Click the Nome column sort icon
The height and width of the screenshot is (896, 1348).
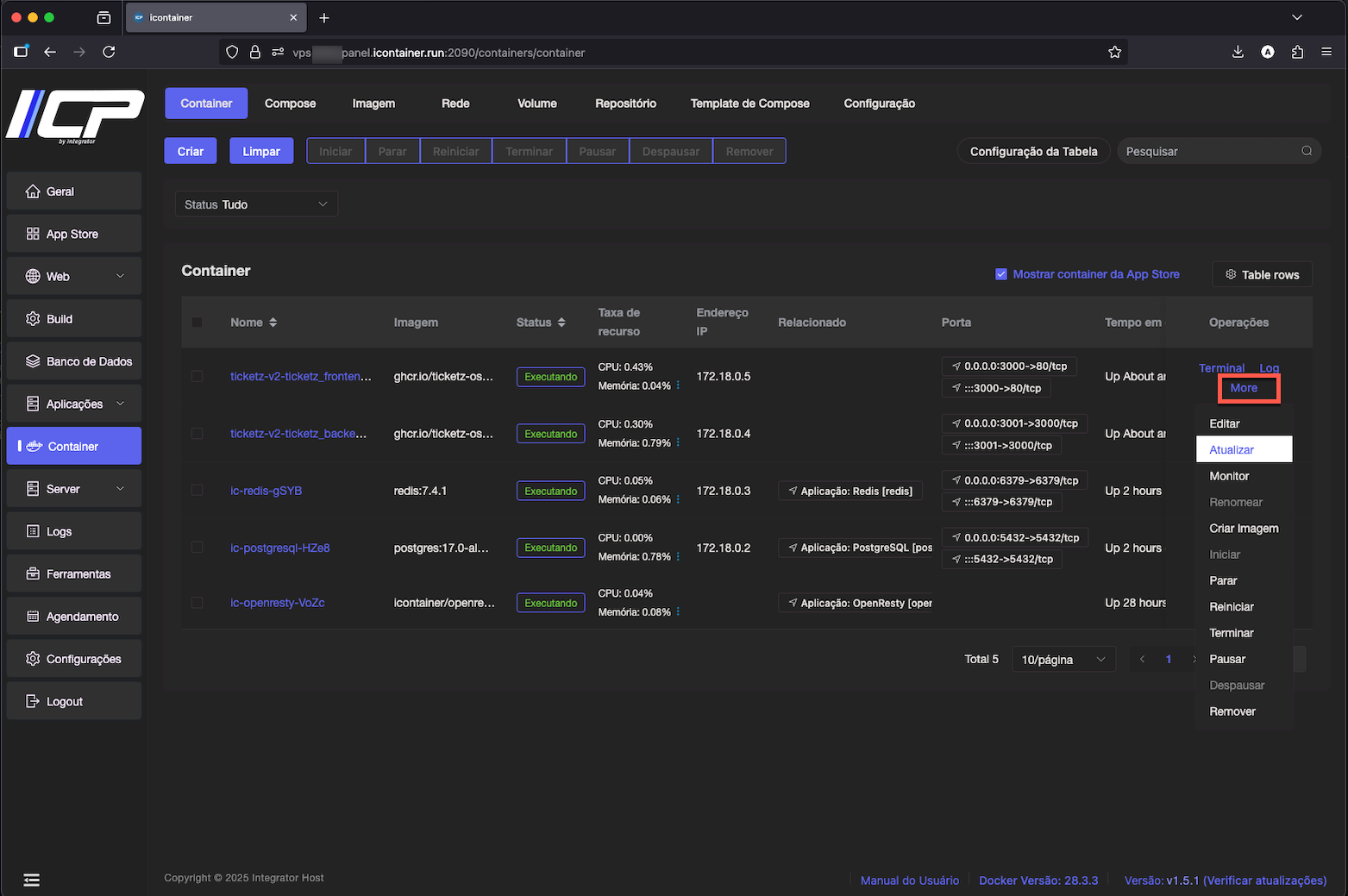tap(273, 323)
